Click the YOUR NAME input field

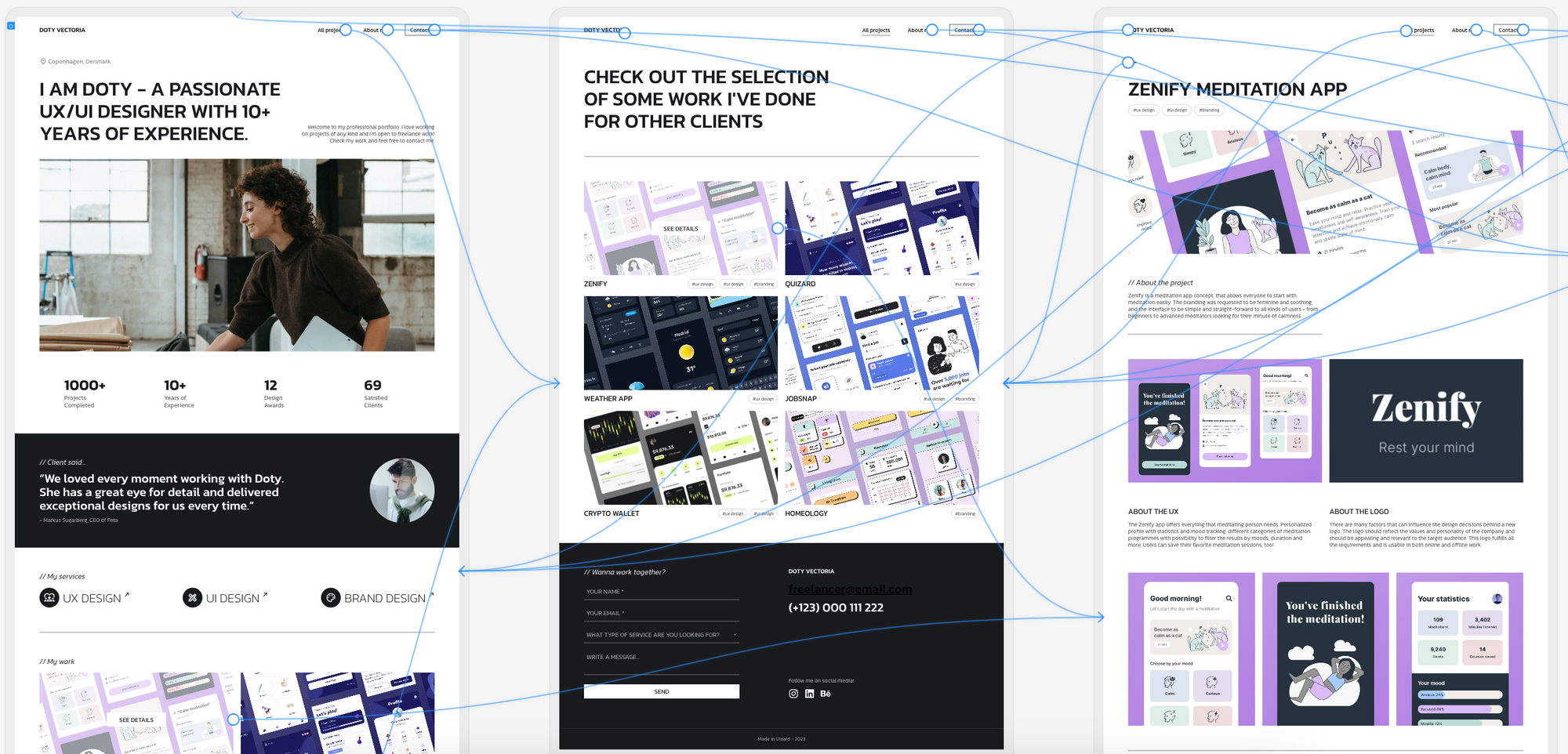click(661, 592)
